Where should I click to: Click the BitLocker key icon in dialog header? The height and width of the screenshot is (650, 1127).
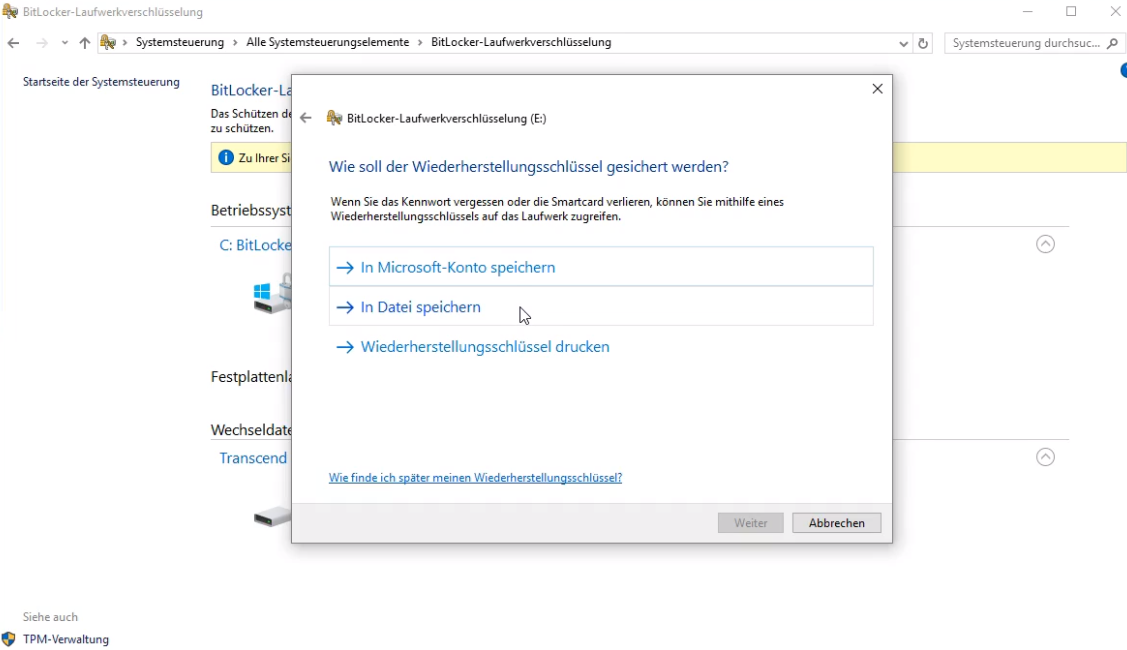click(334, 118)
